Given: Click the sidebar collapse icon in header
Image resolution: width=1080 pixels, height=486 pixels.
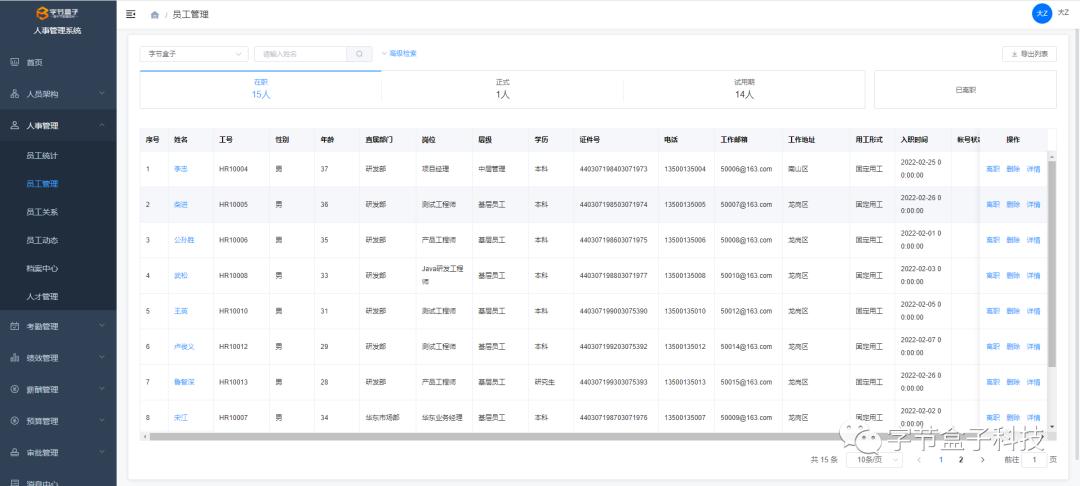Looking at the screenshot, I should tap(131, 14).
